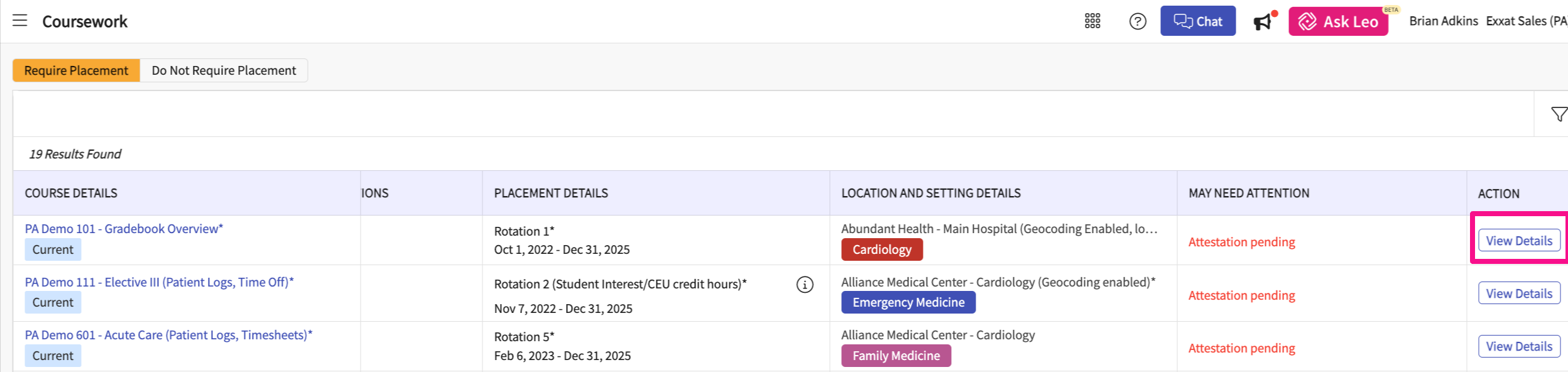View Details for PA Demo 111 row
This screenshot has height=372, width=1568.
point(1518,293)
